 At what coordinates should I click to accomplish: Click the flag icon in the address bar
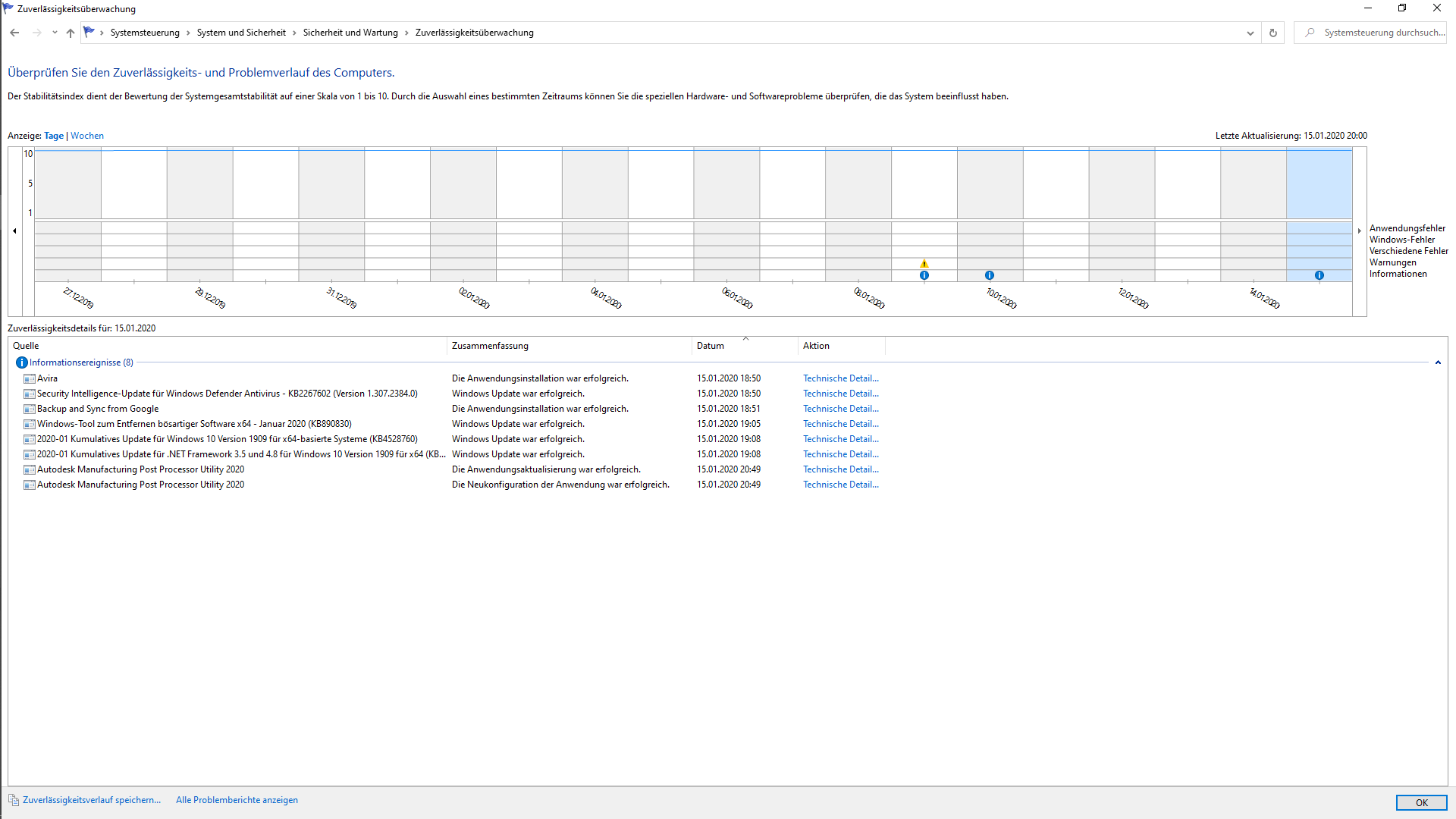(x=89, y=32)
